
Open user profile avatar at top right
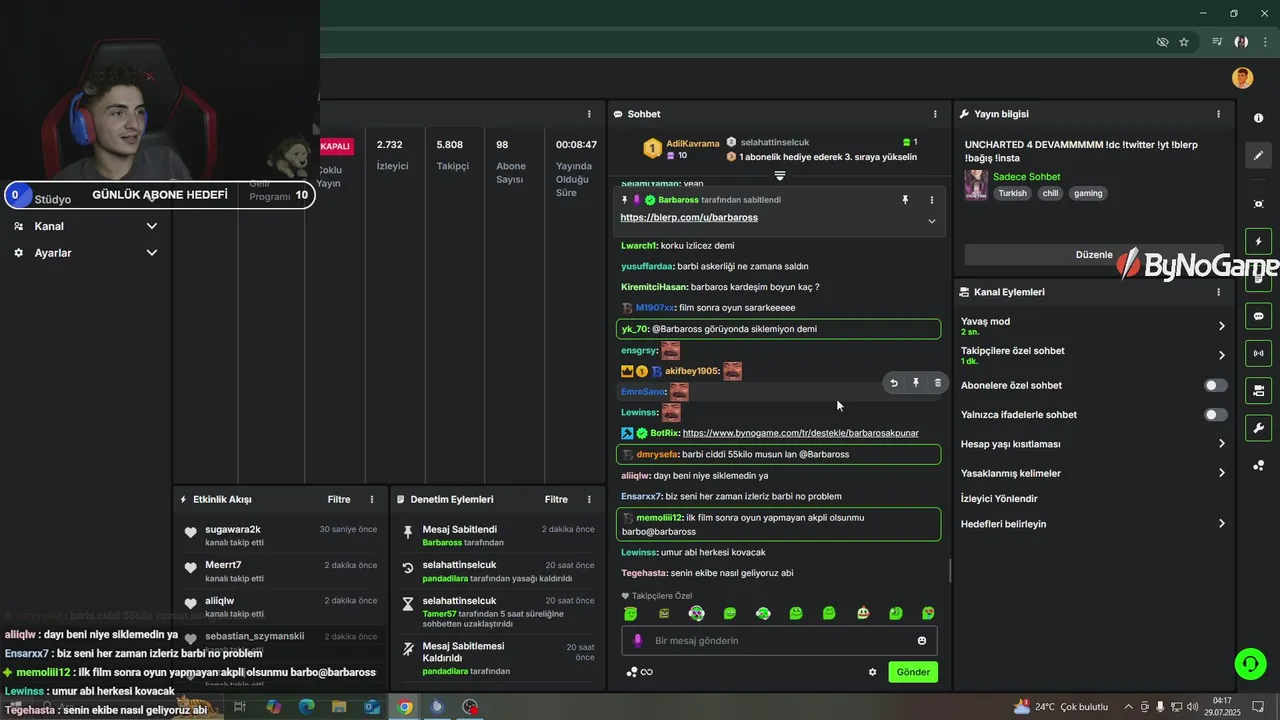pyautogui.click(x=1242, y=78)
